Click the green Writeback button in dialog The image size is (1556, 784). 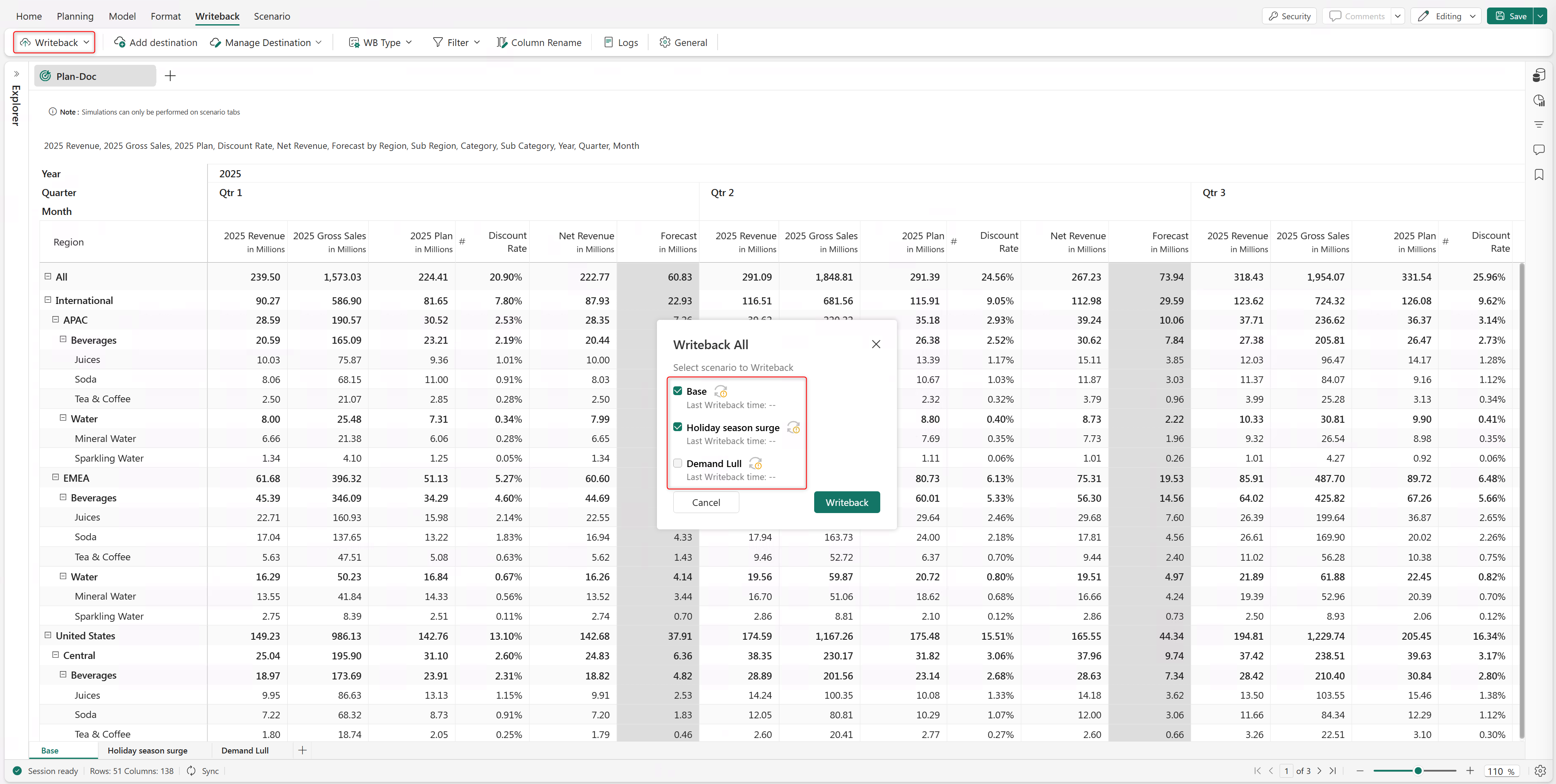pos(846,502)
